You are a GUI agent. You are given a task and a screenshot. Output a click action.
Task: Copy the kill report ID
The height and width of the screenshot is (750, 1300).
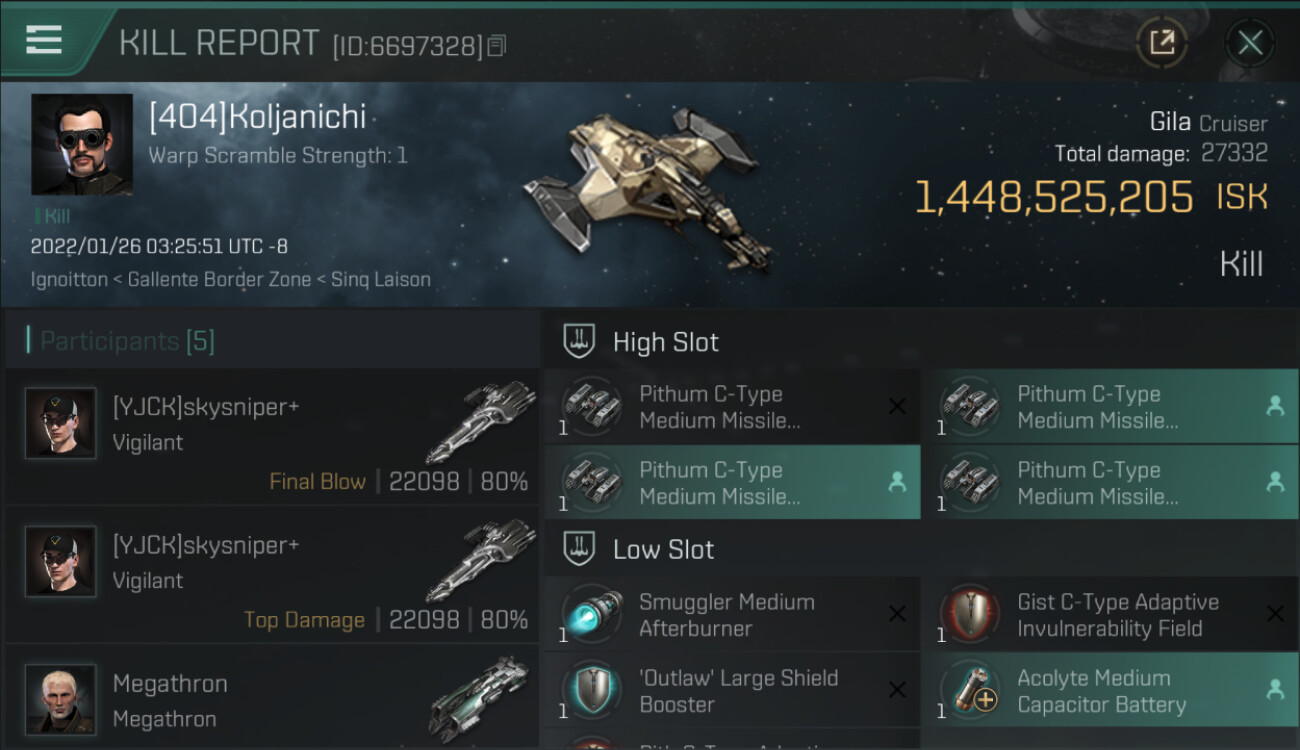(497, 45)
